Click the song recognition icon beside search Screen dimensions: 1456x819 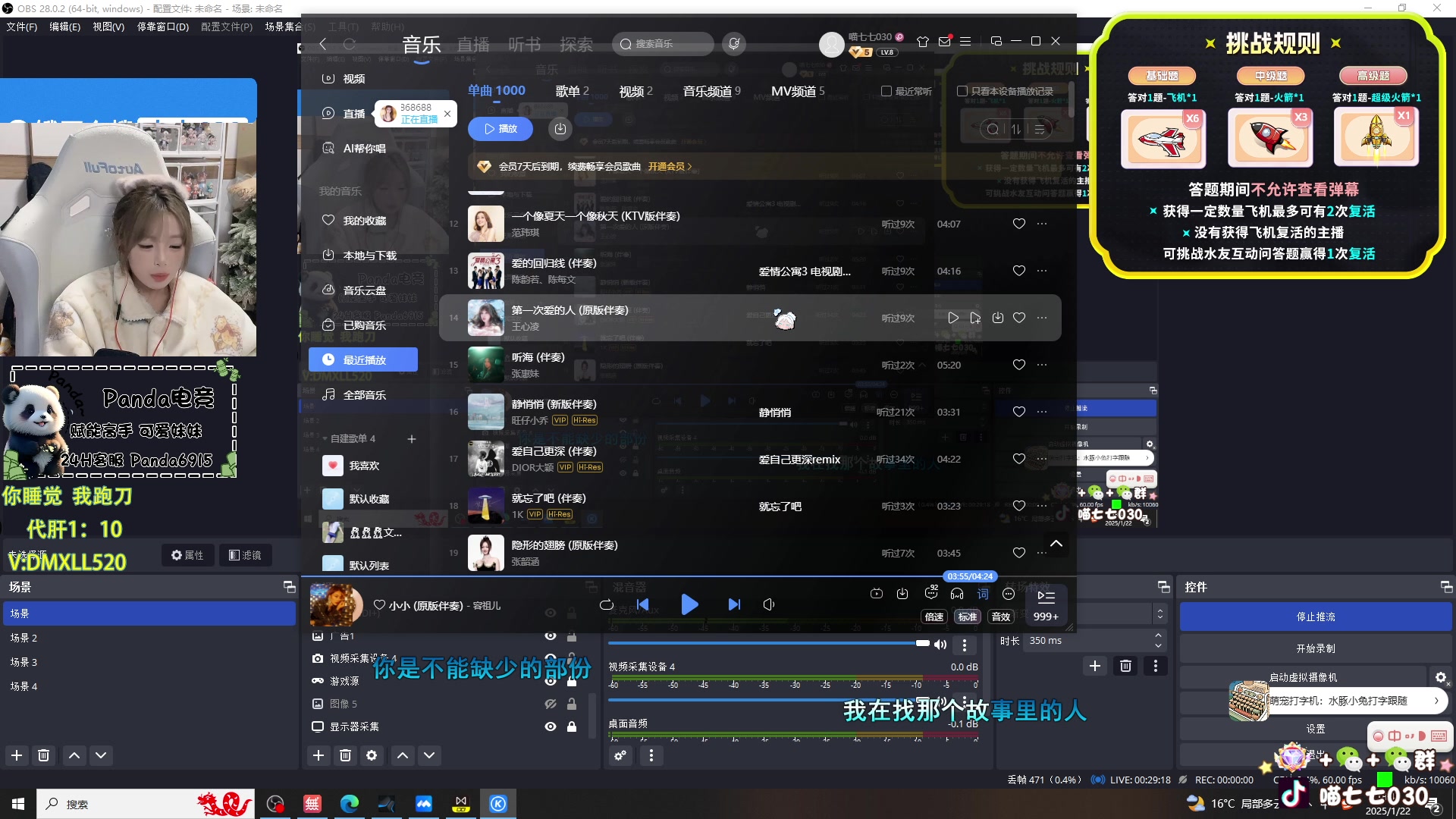pyautogui.click(x=734, y=44)
